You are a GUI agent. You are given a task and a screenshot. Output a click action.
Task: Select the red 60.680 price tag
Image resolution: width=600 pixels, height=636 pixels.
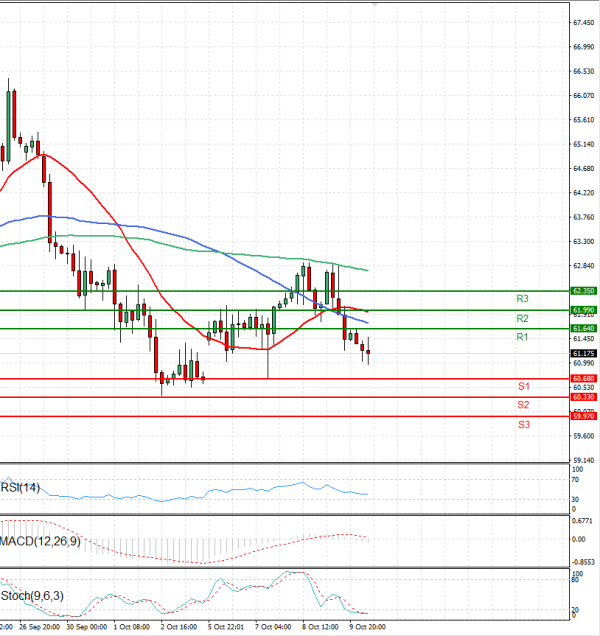pos(583,379)
